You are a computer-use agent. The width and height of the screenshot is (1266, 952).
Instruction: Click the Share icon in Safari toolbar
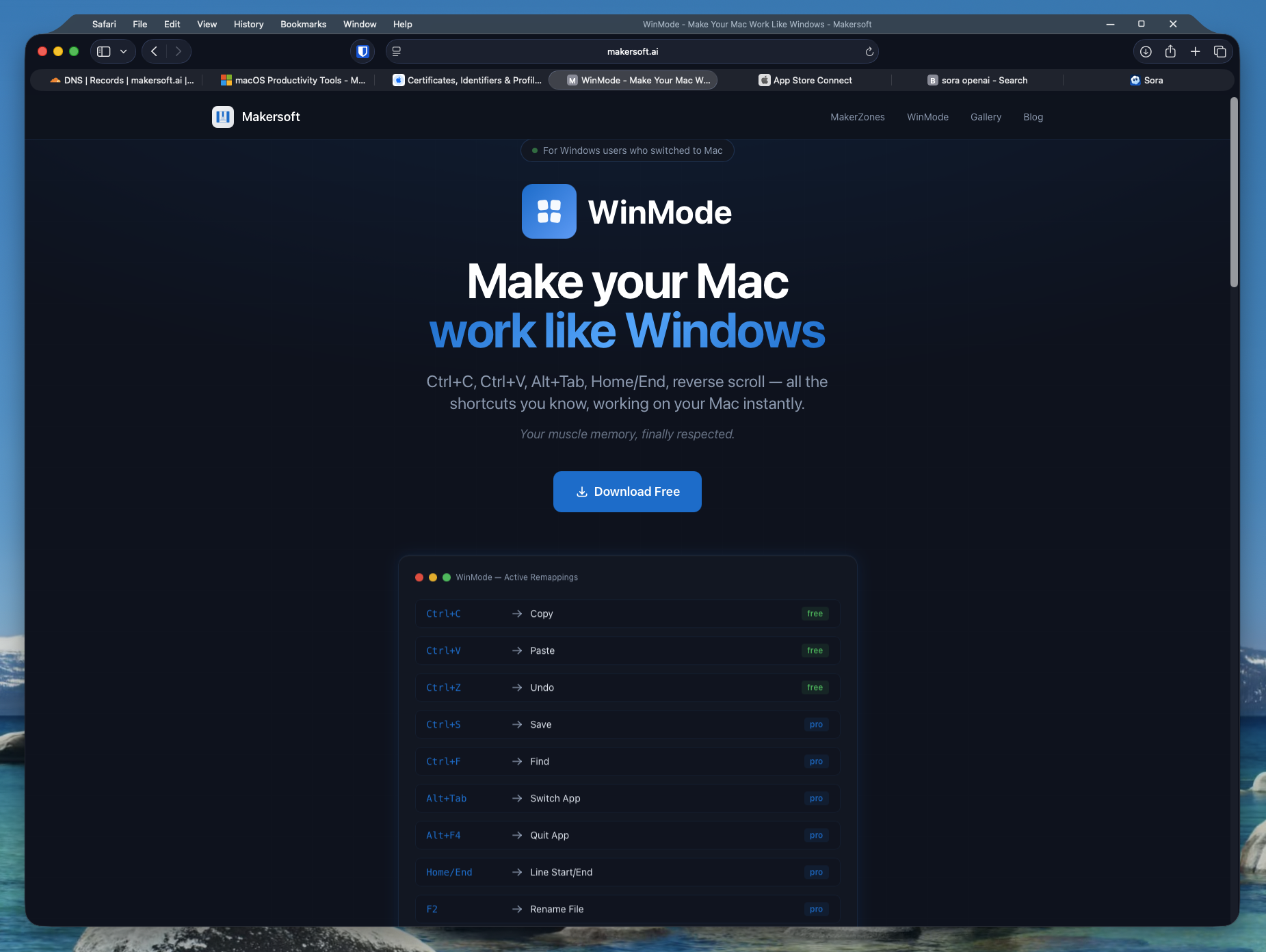[1170, 51]
